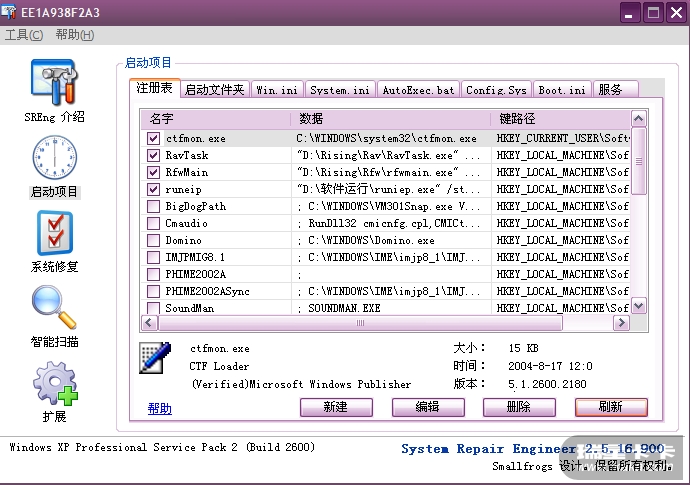The width and height of the screenshot is (690, 485).
Task: Open the 扩展 gear icon
Action: (x=55, y=384)
